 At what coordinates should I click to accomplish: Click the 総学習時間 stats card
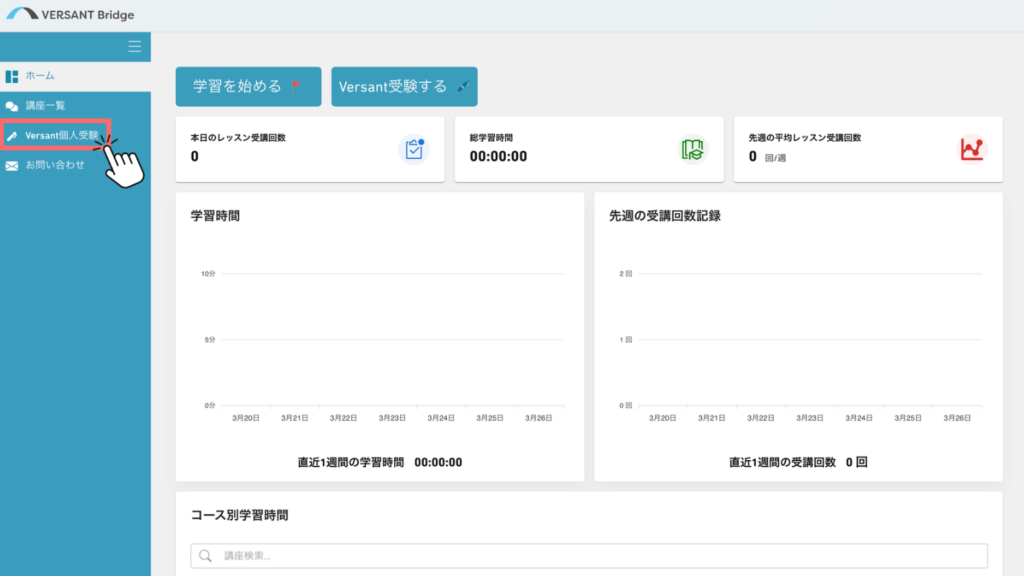pos(589,149)
